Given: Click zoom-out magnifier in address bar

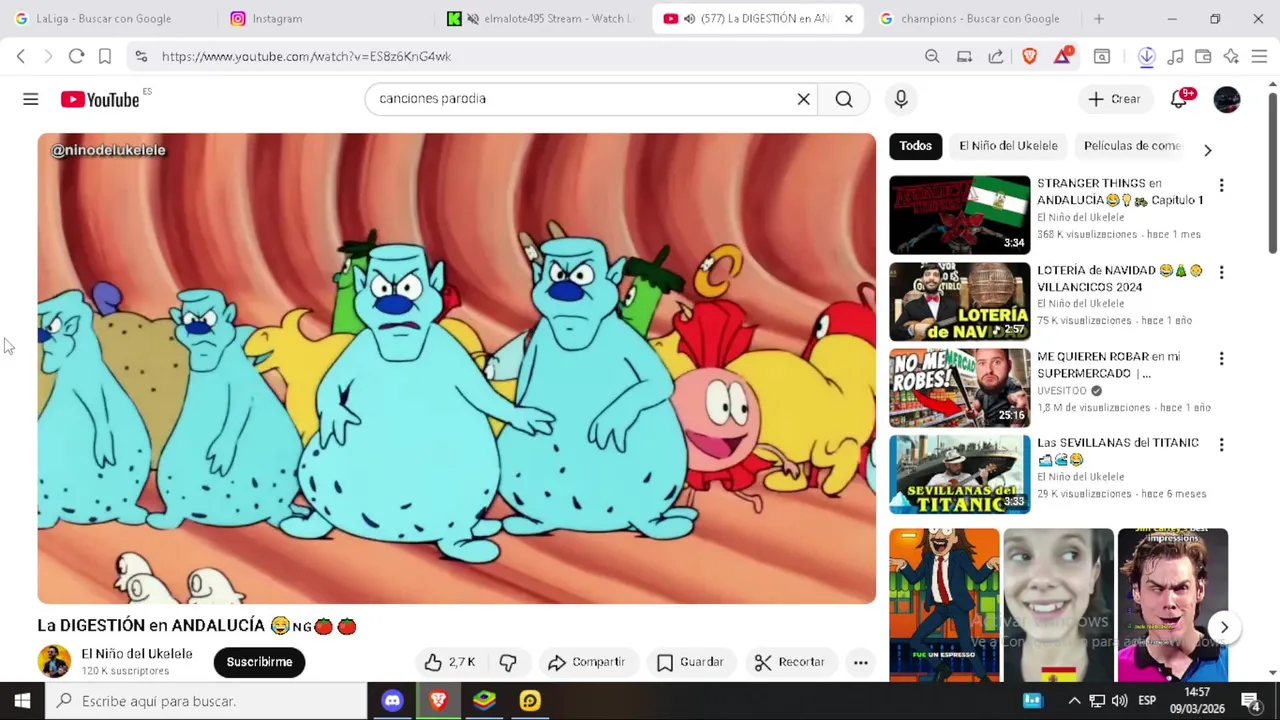Looking at the screenshot, I should tap(932, 56).
